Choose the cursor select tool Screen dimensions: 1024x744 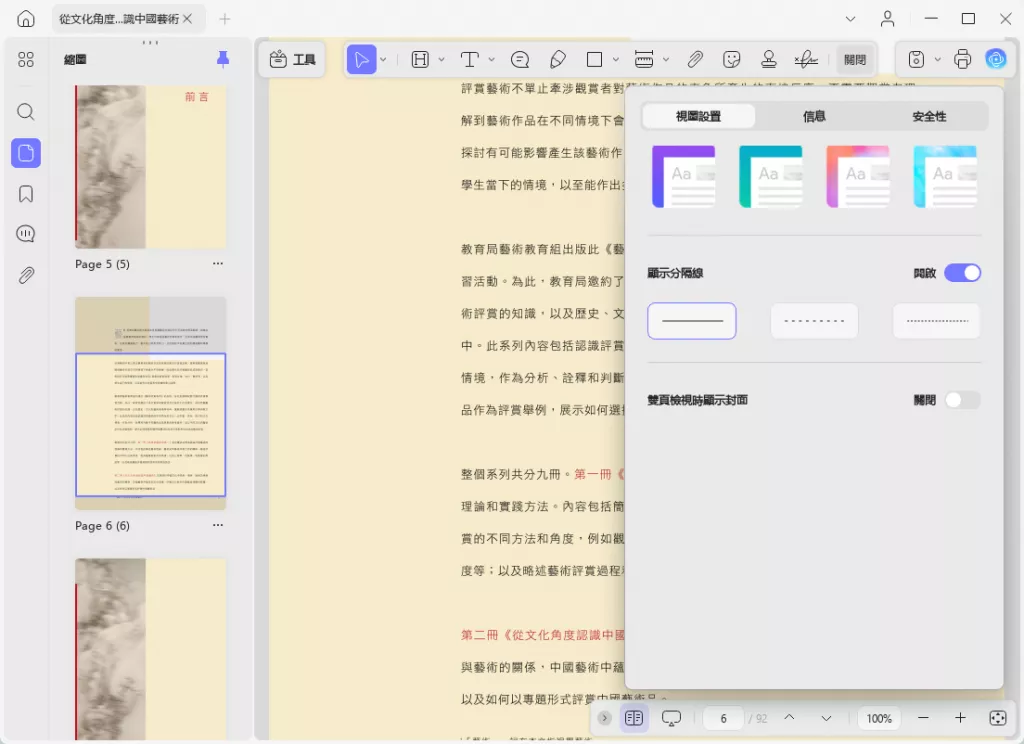tap(361, 60)
